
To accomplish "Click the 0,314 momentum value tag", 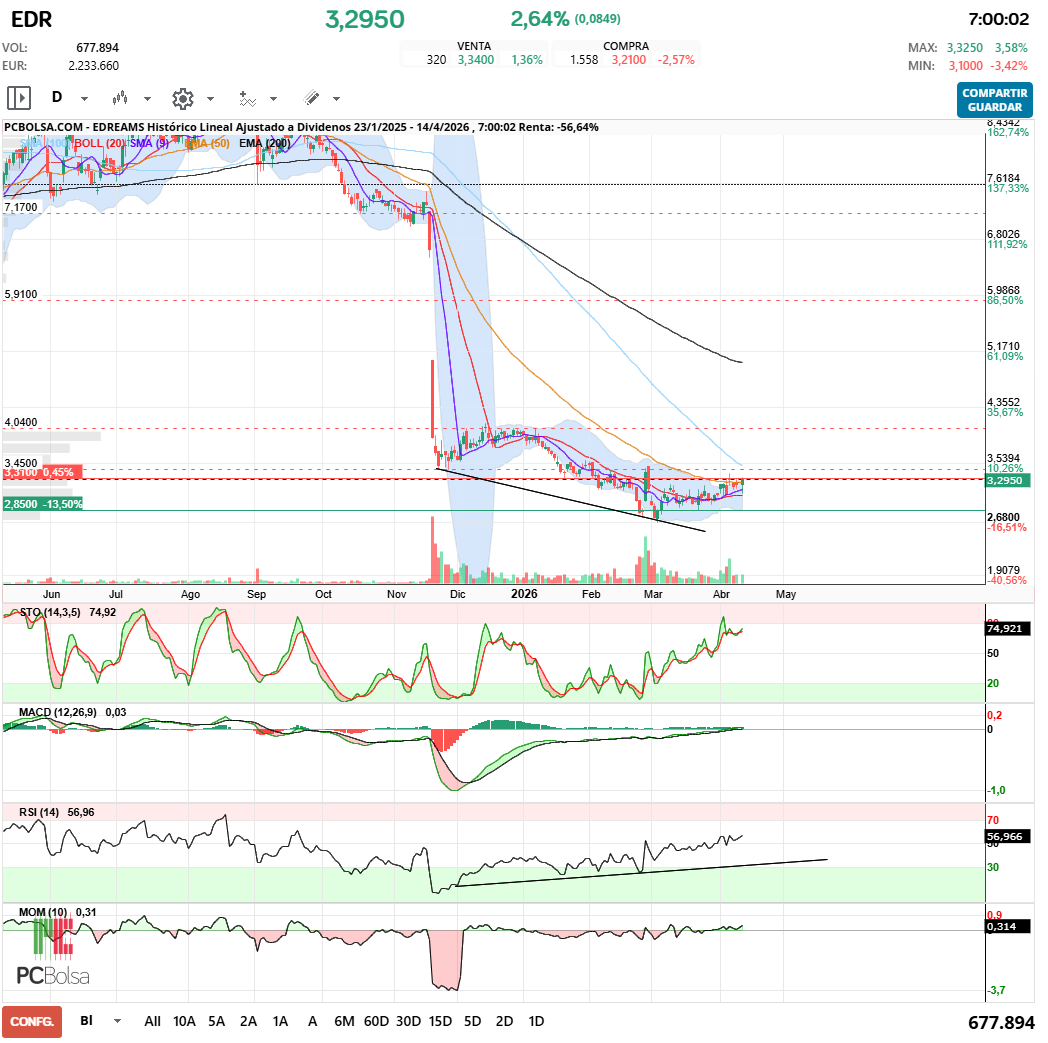I will tap(1008, 927).
